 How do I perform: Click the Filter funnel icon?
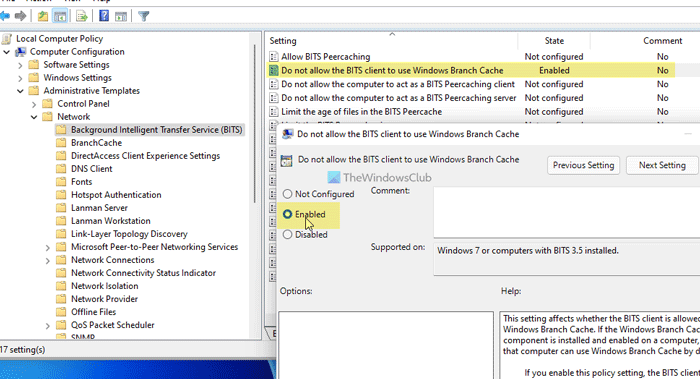point(143,17)
